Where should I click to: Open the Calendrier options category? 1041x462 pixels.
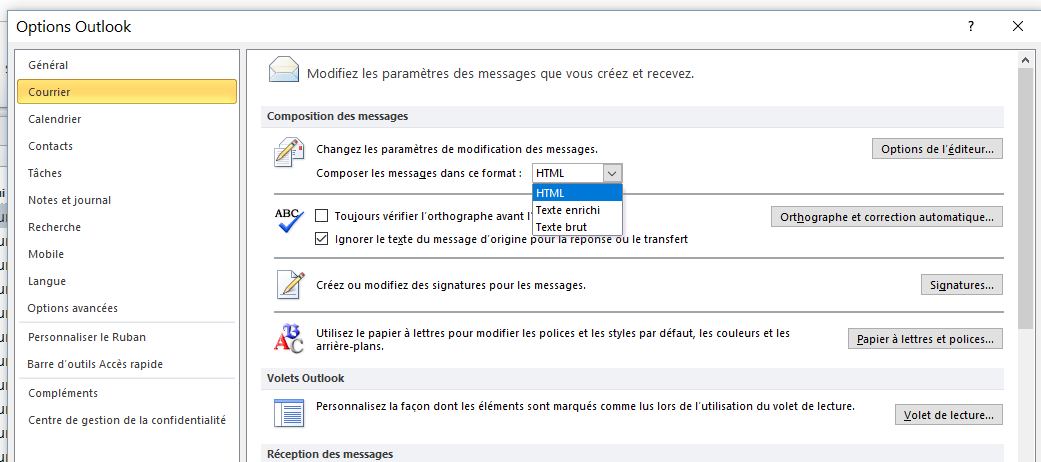[55, 119]
